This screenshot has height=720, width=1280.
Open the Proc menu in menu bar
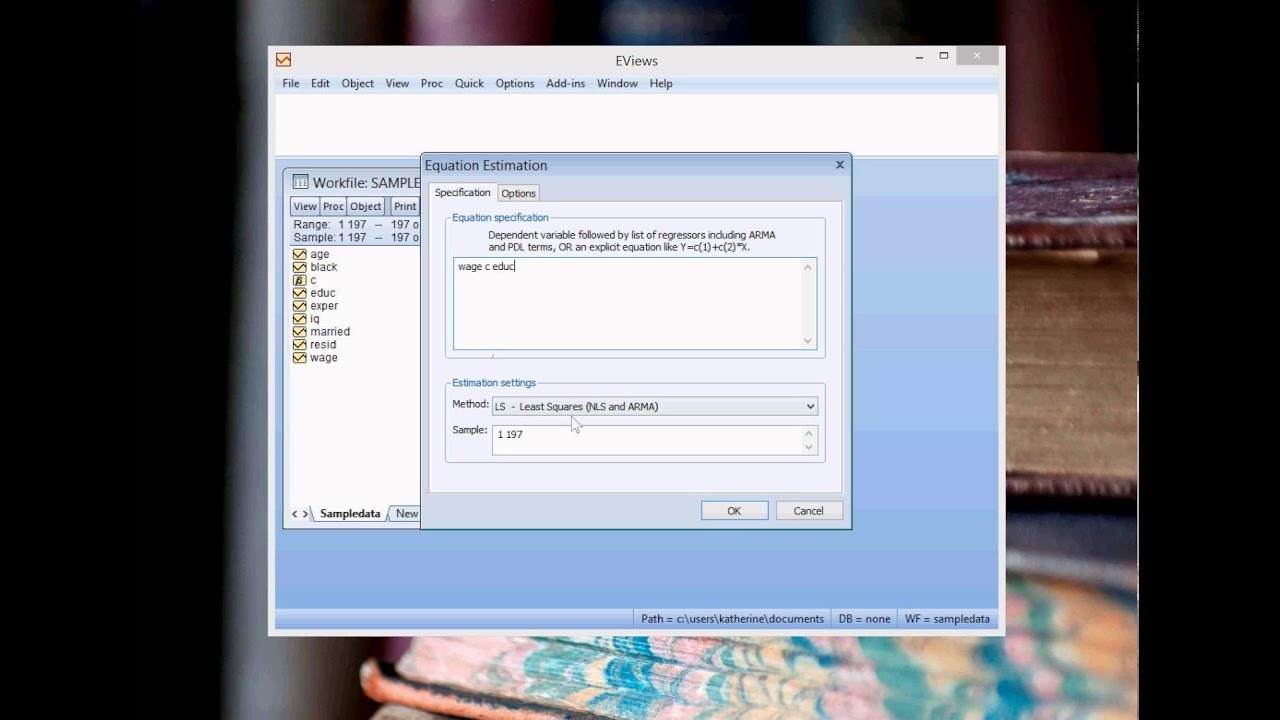[x=432, y=84]
